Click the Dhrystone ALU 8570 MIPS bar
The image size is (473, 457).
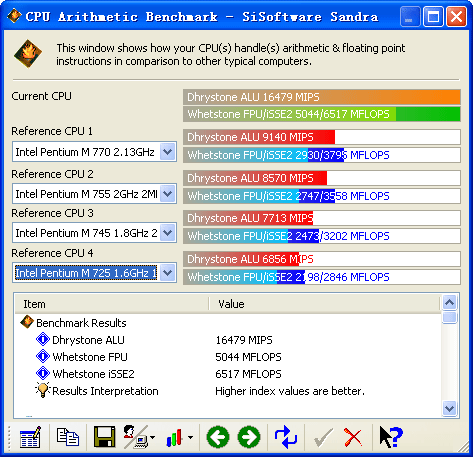tap(322, 178)
